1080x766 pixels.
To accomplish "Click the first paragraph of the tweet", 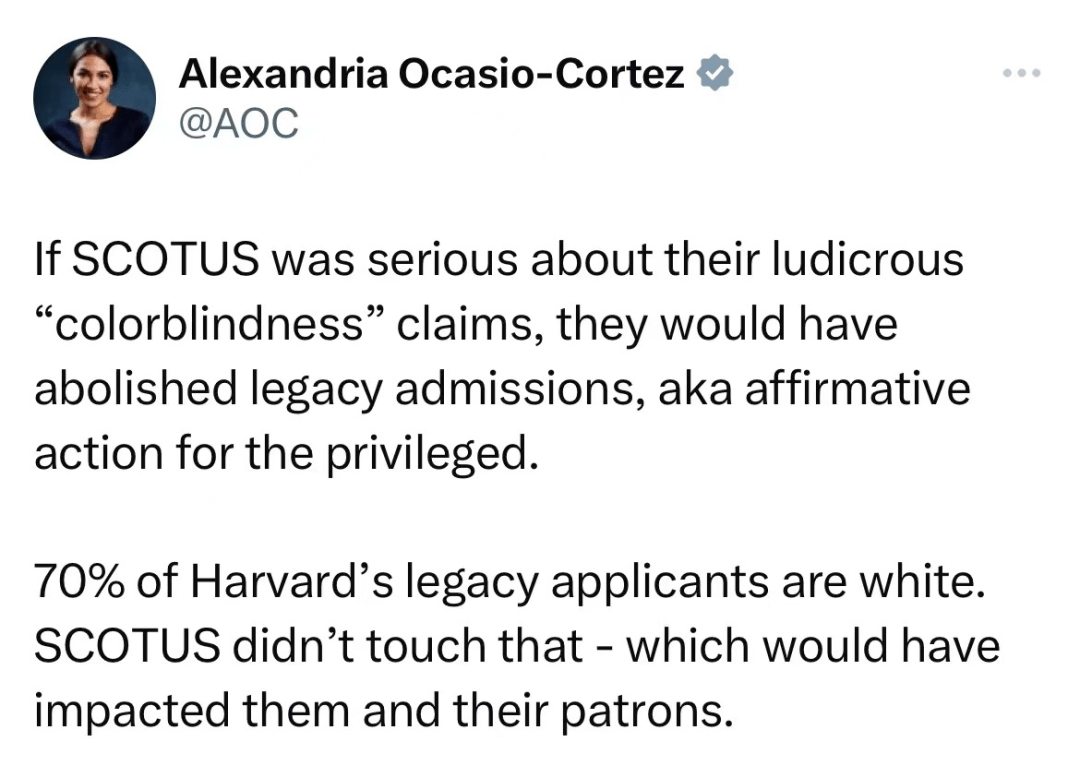I will [503, 356].
